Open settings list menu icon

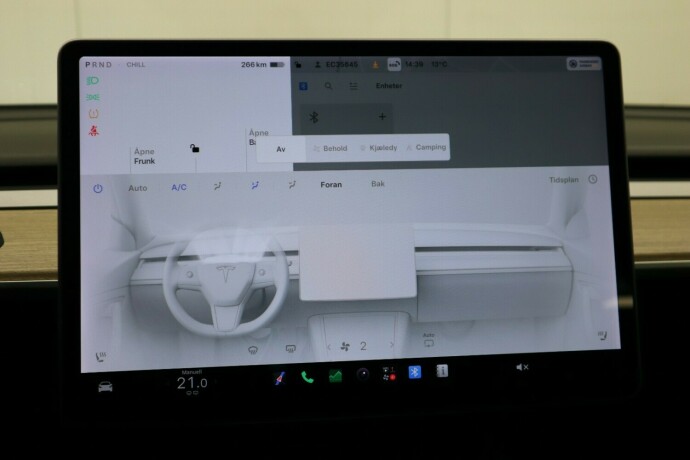click(x=353, y=86)
